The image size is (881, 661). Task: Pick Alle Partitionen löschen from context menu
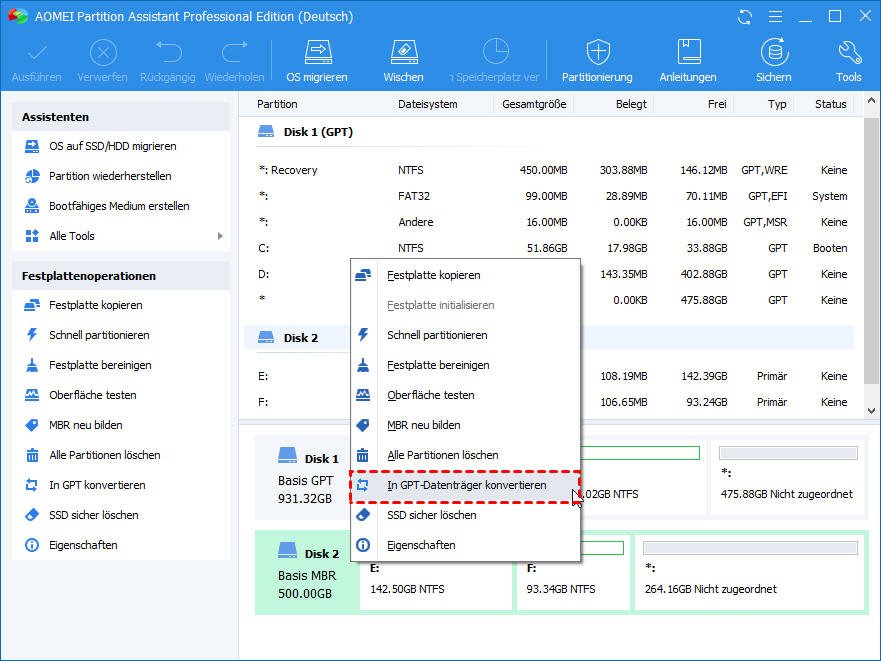tap(442, 455)
